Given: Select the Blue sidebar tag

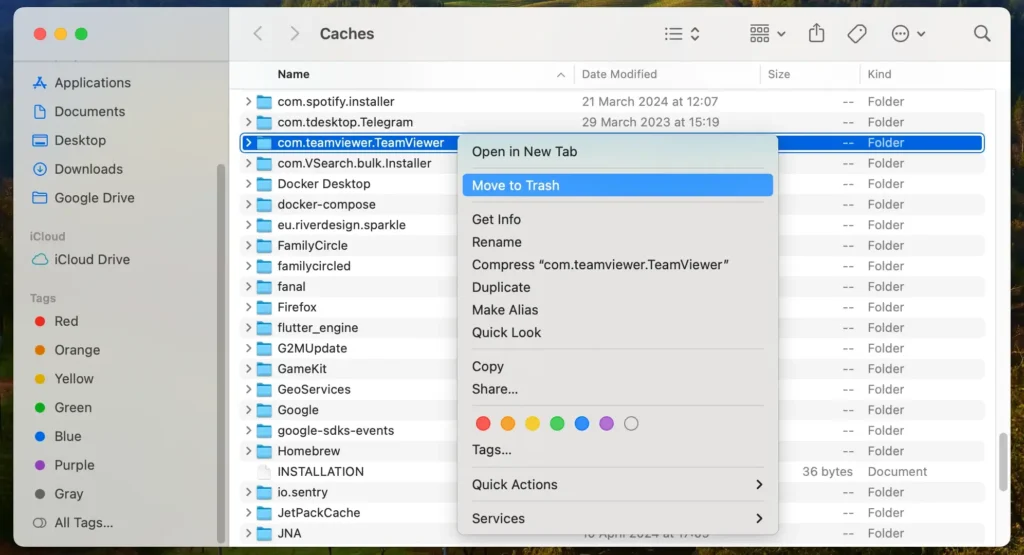Looking at the screenshot, I should (57, 436).
